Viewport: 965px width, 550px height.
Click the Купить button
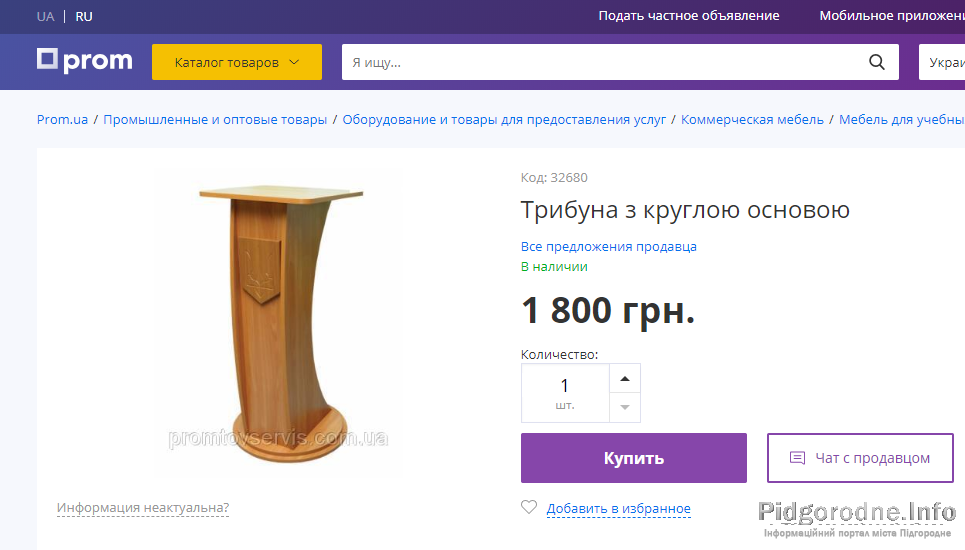click(634, 458)
